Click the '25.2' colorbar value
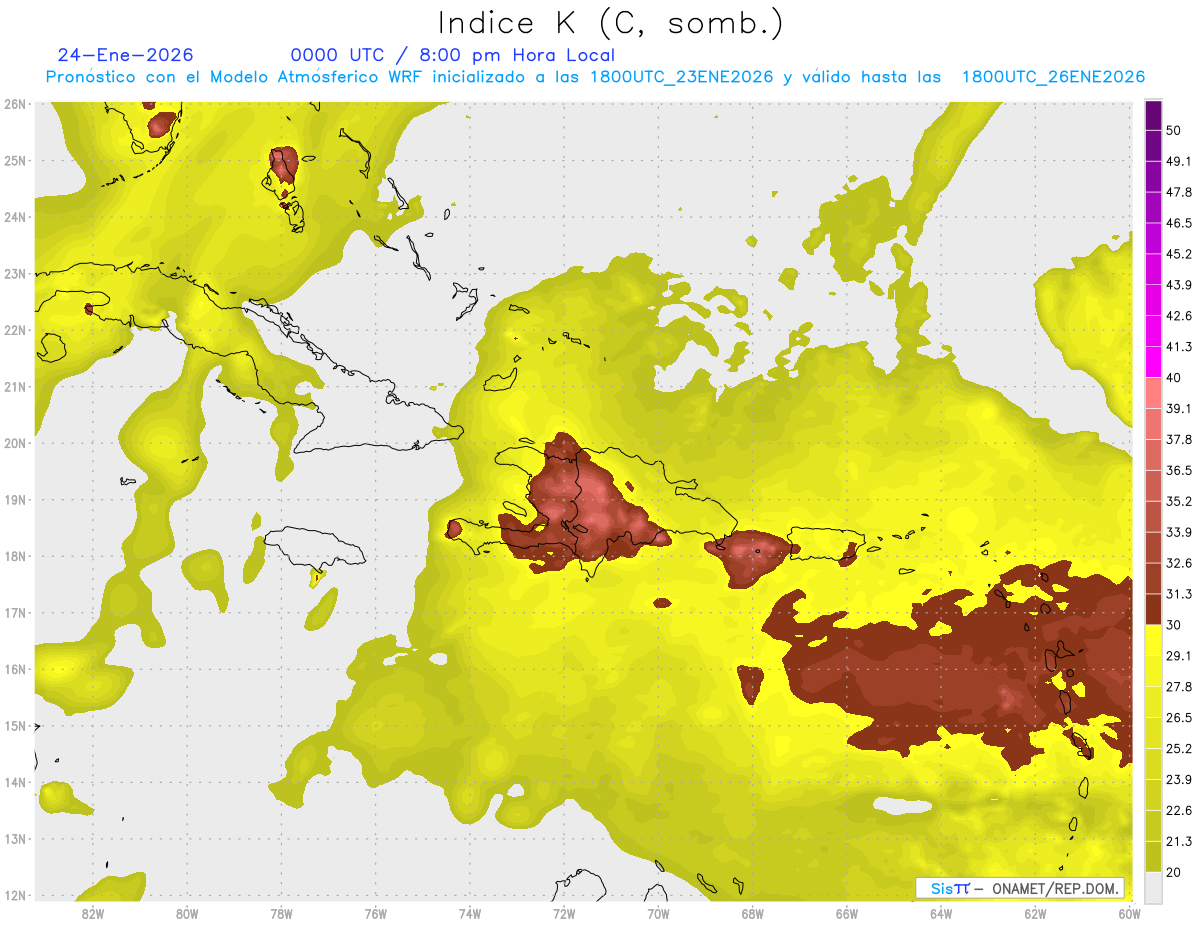Image resolution: width=1200 pixels, height=927 pixels. click(x=1179, y=749)
